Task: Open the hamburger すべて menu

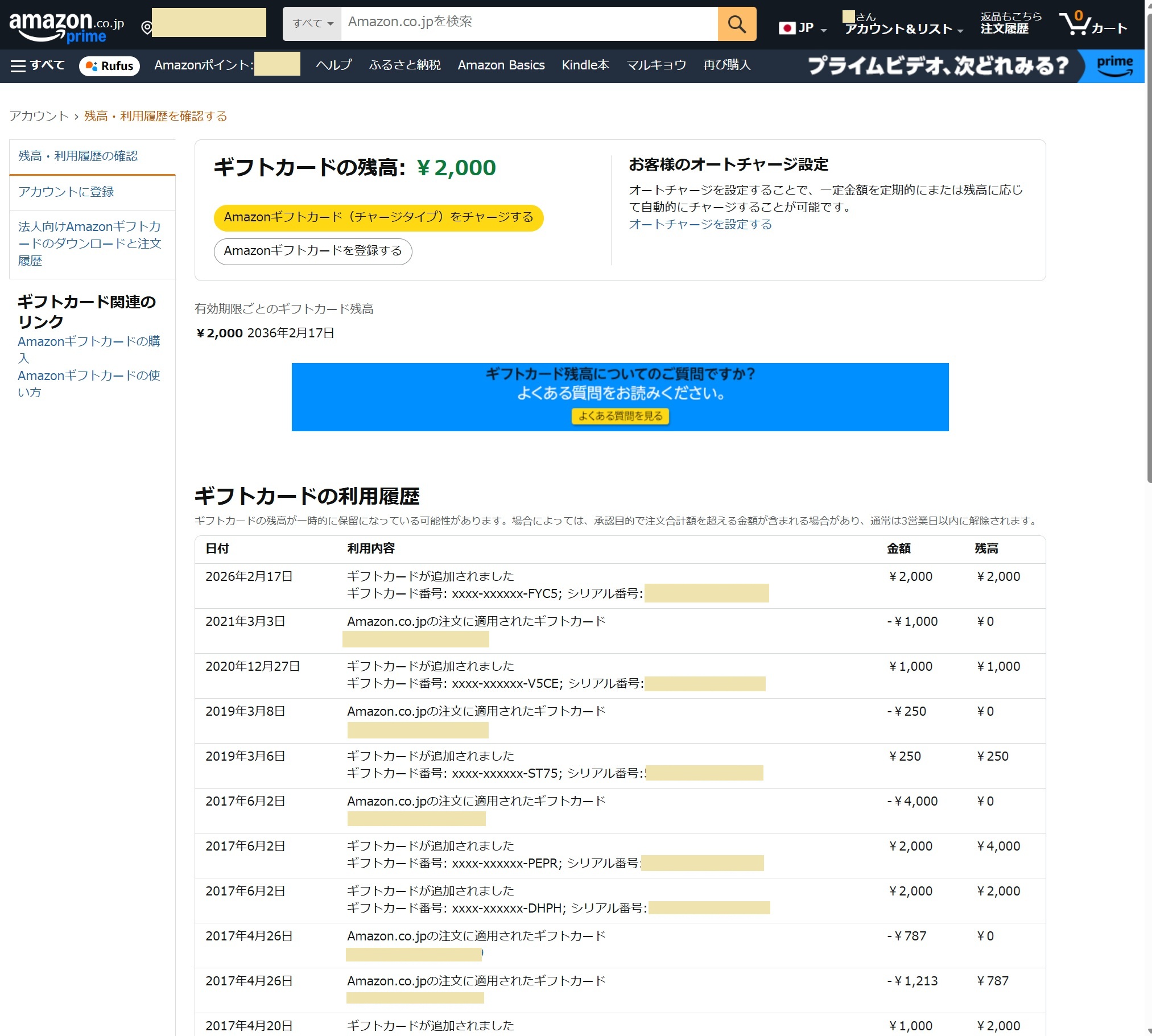Action: coord(38,65)
